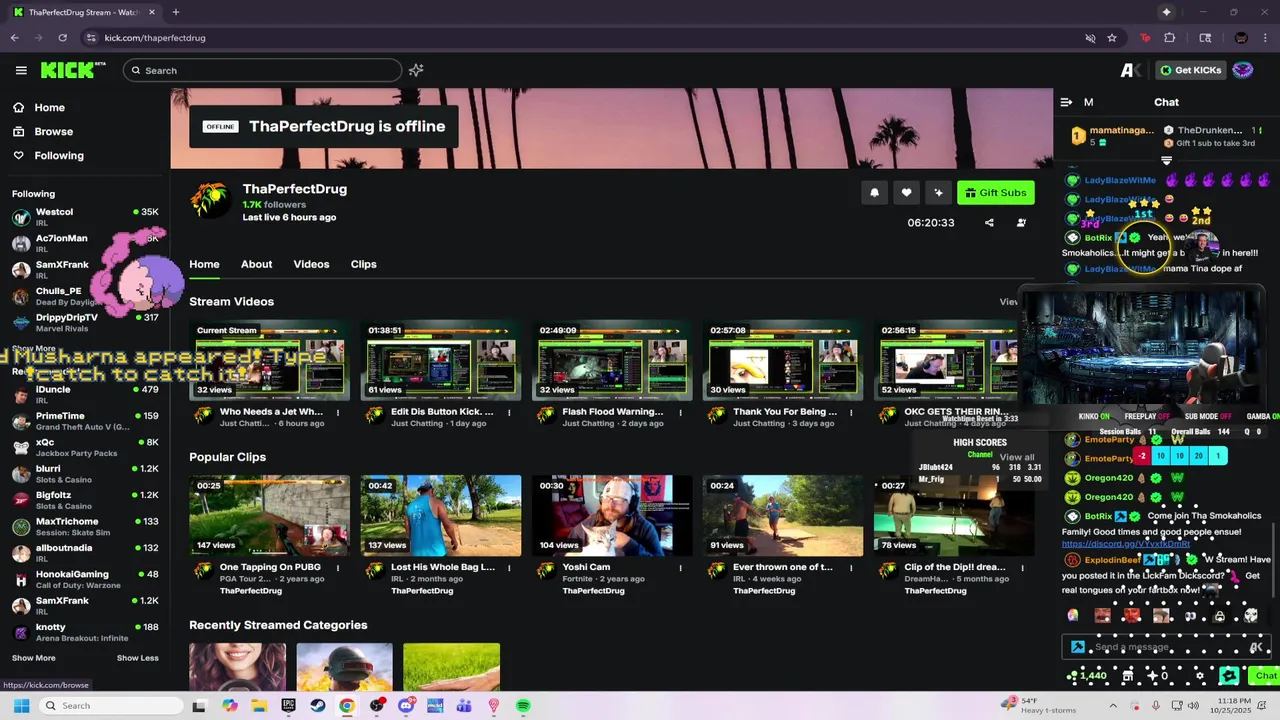Image resolution: width=1280 pixels, height=720 pixels.
Task: Open chat settings gear icon
Action: [1200, 676]
